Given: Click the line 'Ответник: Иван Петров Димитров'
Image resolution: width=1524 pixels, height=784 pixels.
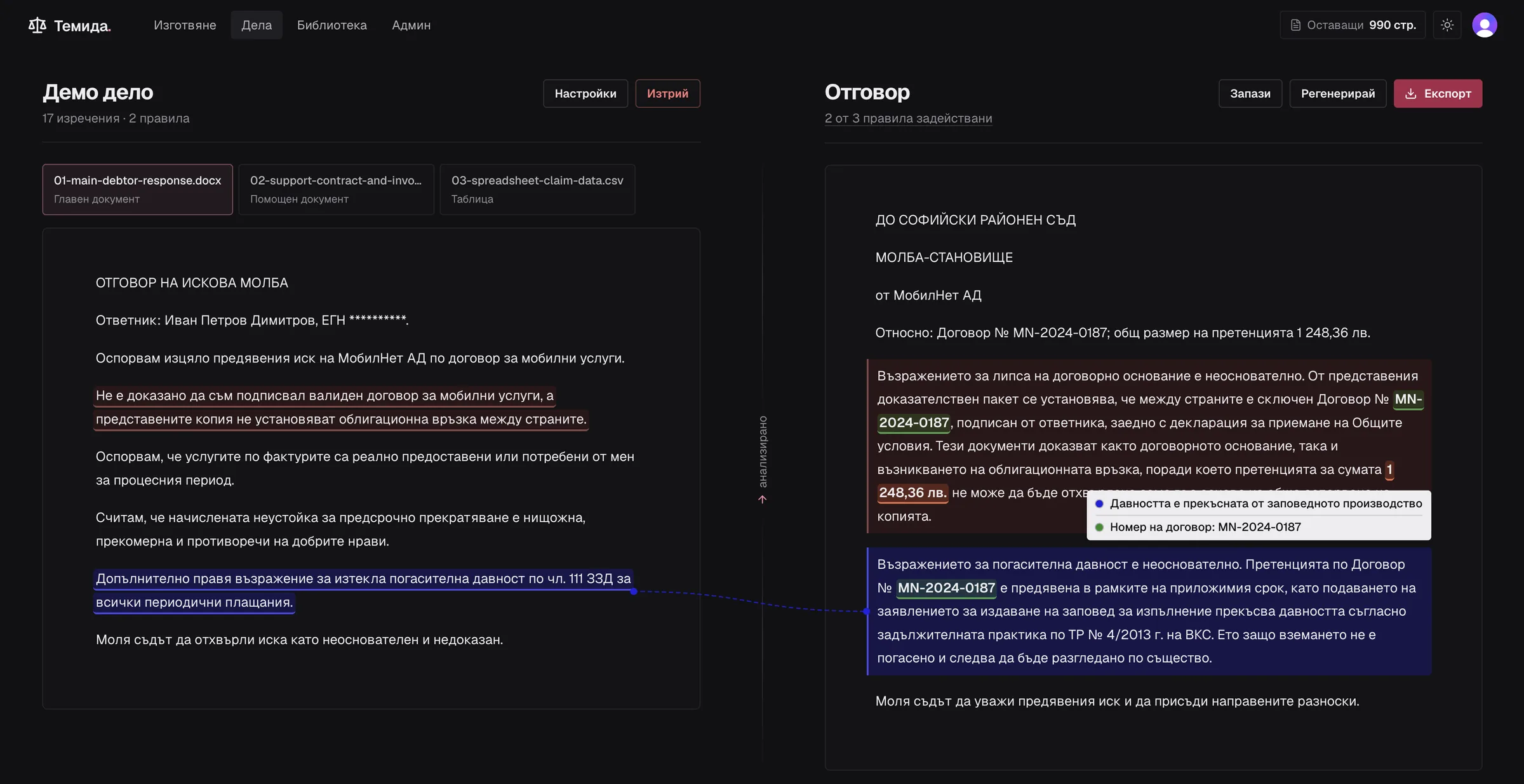Looking at the screenshot, I should (x=252, y=321).
